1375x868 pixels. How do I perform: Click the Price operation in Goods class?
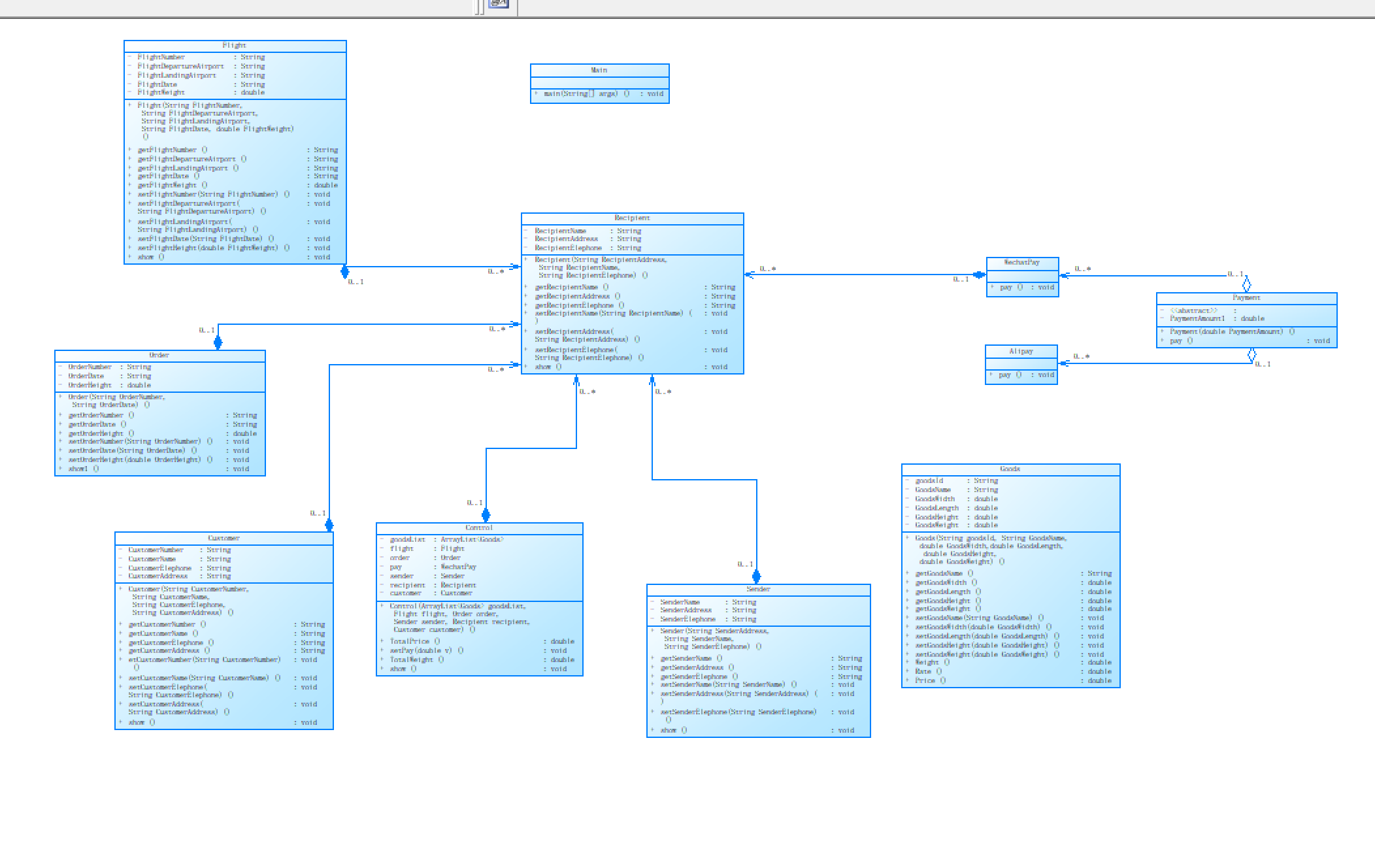pos(925,681)
